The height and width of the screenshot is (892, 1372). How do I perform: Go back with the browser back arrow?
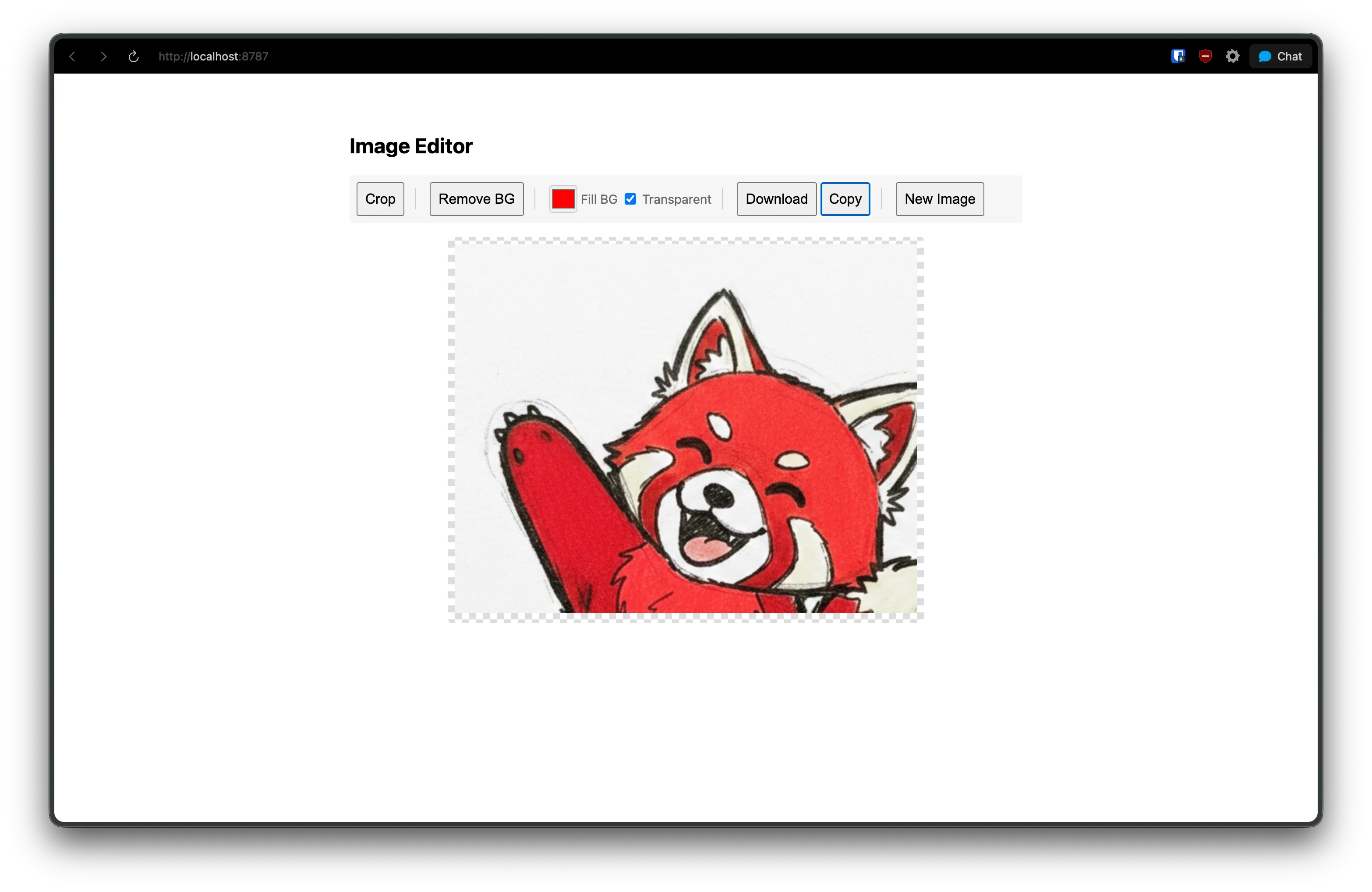click(73, 57)
